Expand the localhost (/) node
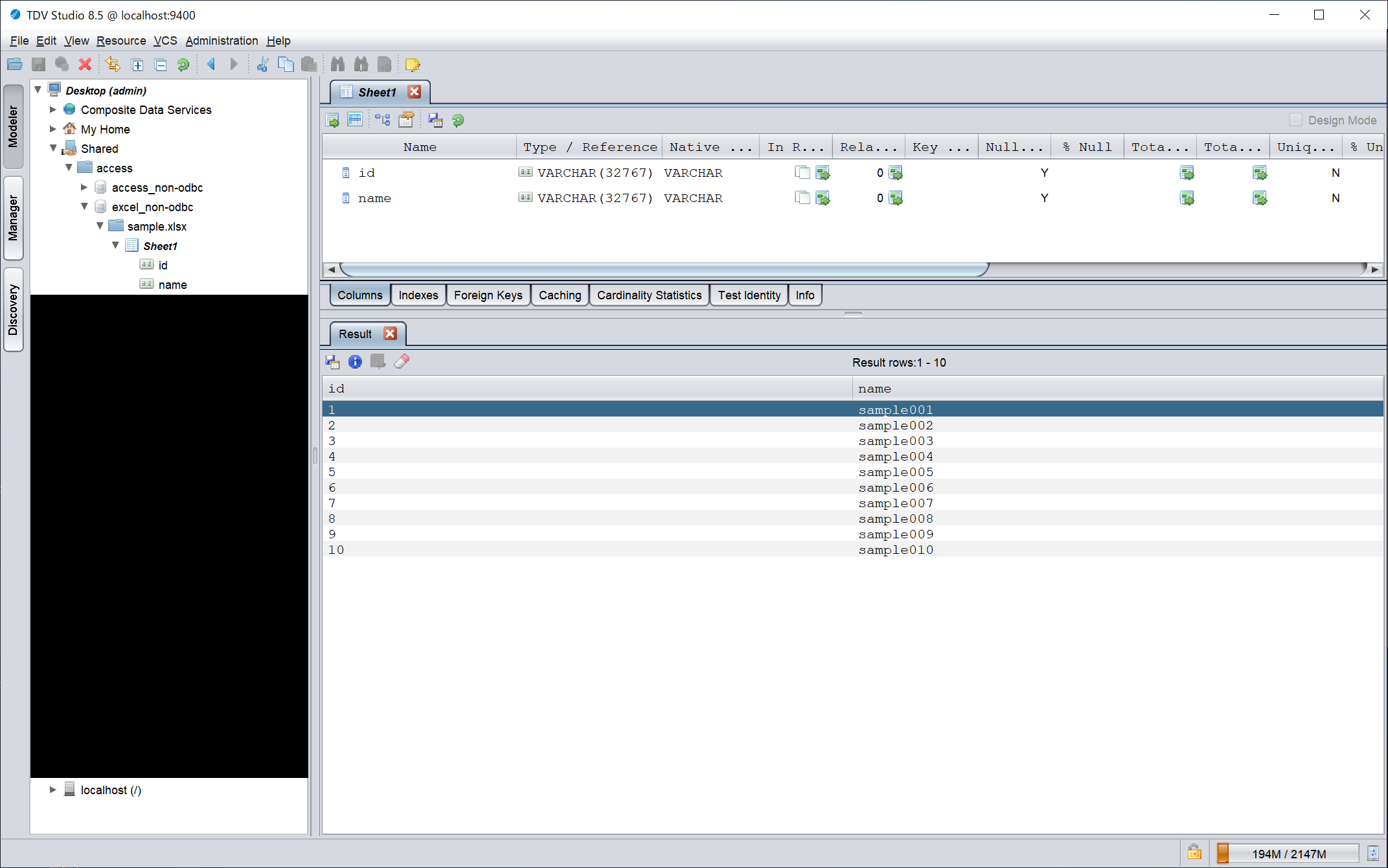This screenshot has height=868, width=1388. 53,790
